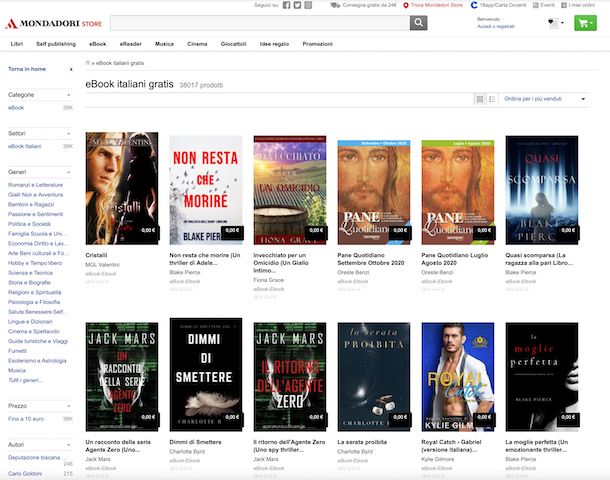Click author name Fiona Grace
This screenshot has height=480, width=610.
point(268,280)
